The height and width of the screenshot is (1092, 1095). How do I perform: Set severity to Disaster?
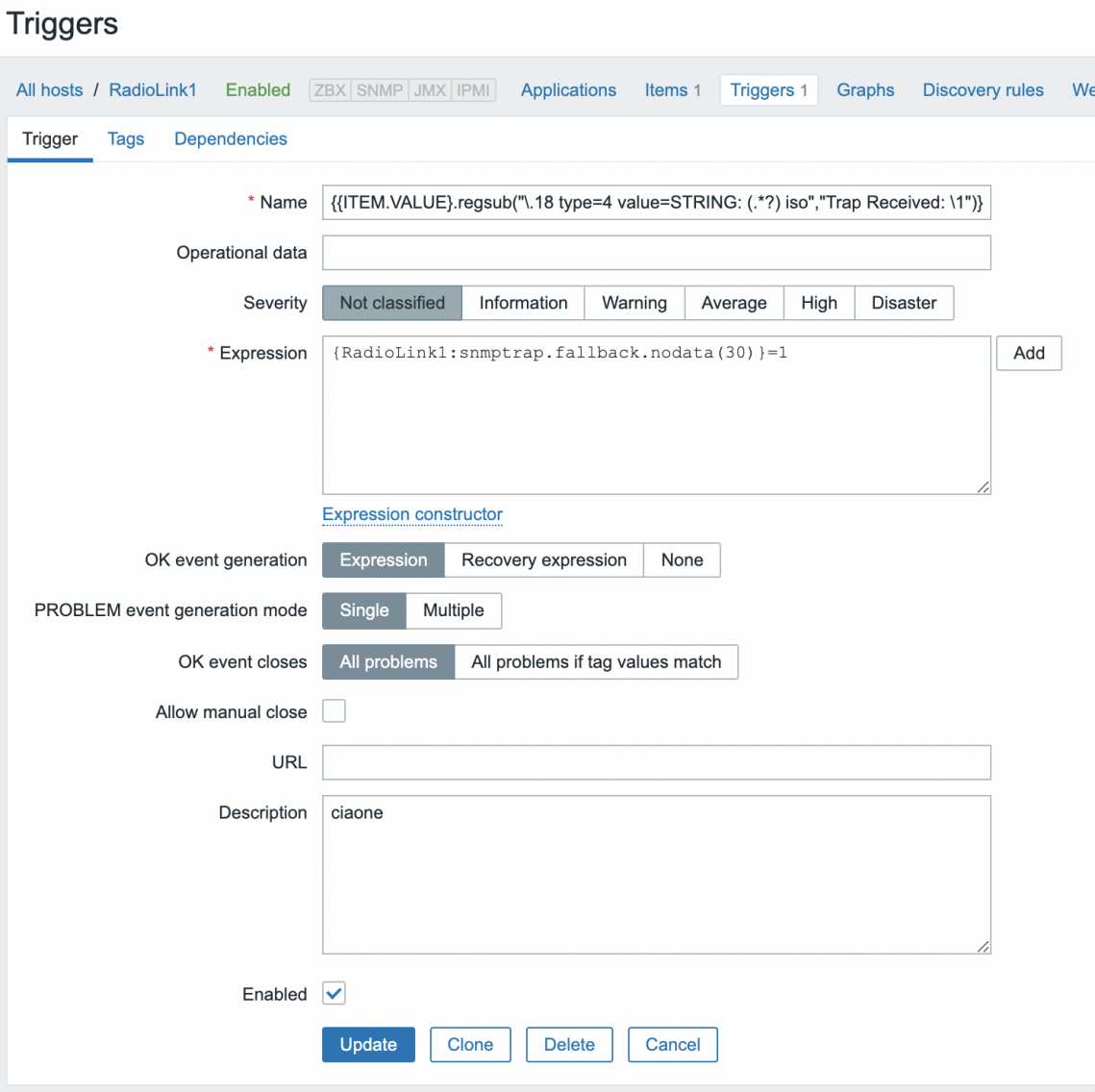coord(904,303)
